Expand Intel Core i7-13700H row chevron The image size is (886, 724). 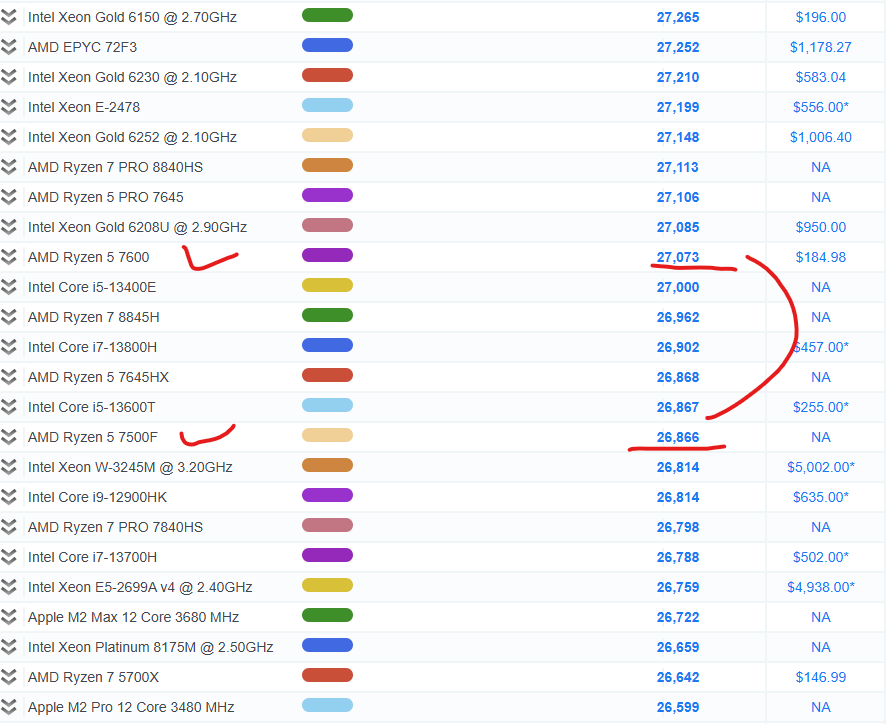click(x=9, y=557)
